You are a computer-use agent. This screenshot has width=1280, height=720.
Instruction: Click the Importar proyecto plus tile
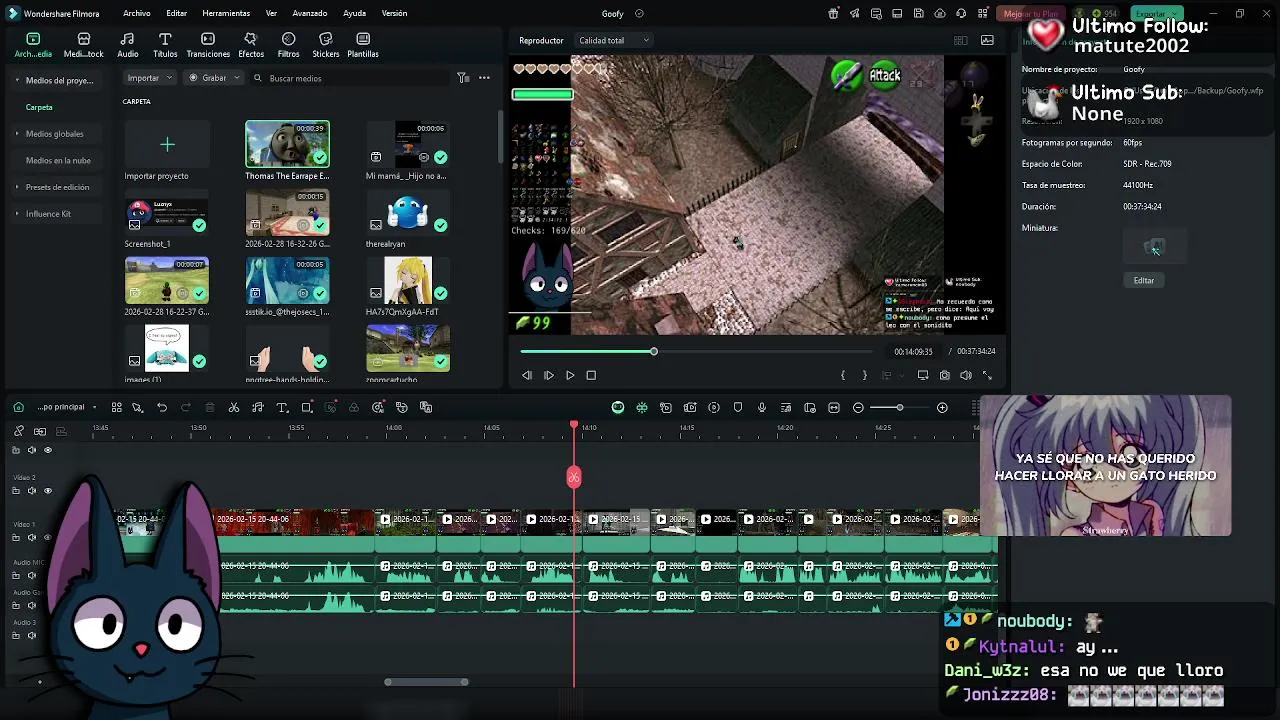tap(167, 146)
